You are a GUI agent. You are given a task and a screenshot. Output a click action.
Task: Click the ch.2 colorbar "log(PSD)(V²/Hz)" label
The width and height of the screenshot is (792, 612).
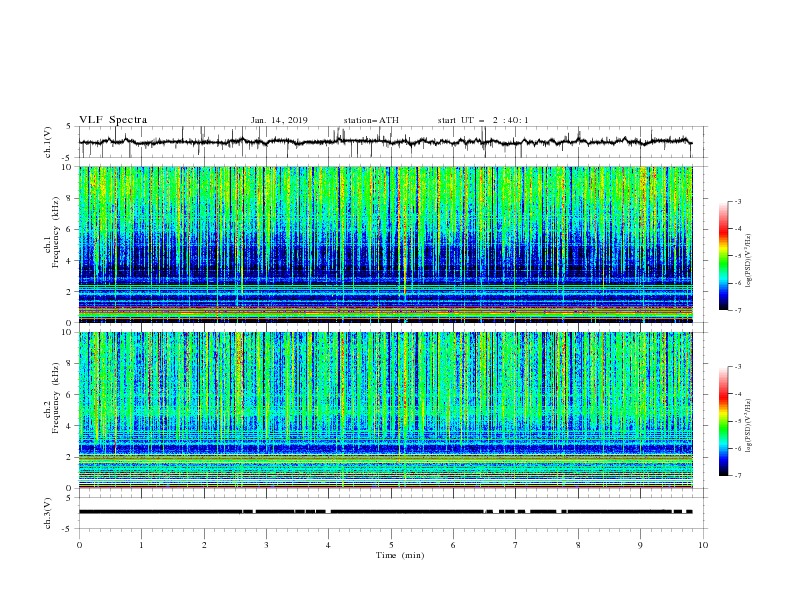[x=749, y=426]
